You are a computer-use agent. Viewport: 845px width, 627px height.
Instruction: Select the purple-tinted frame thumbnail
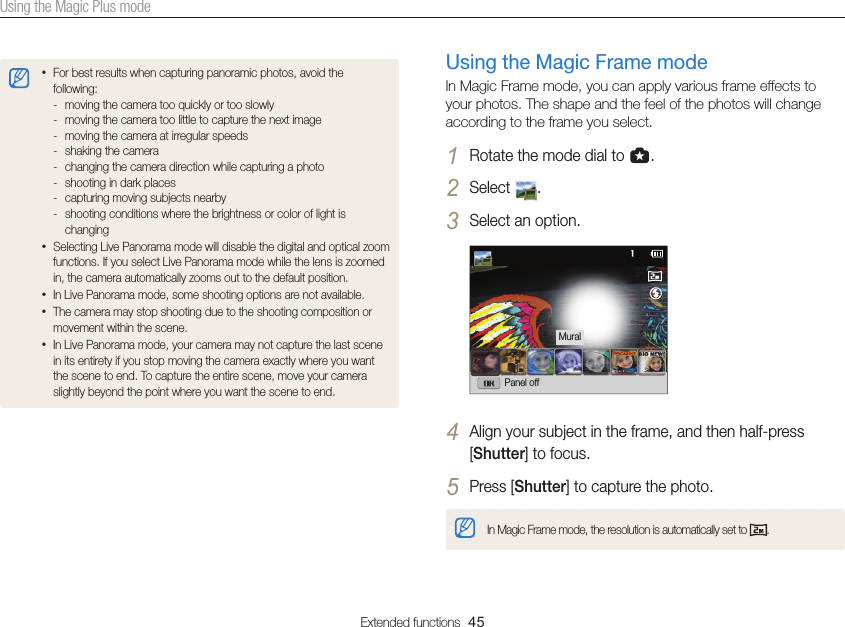pyautogui.click(x=568, y=361)
